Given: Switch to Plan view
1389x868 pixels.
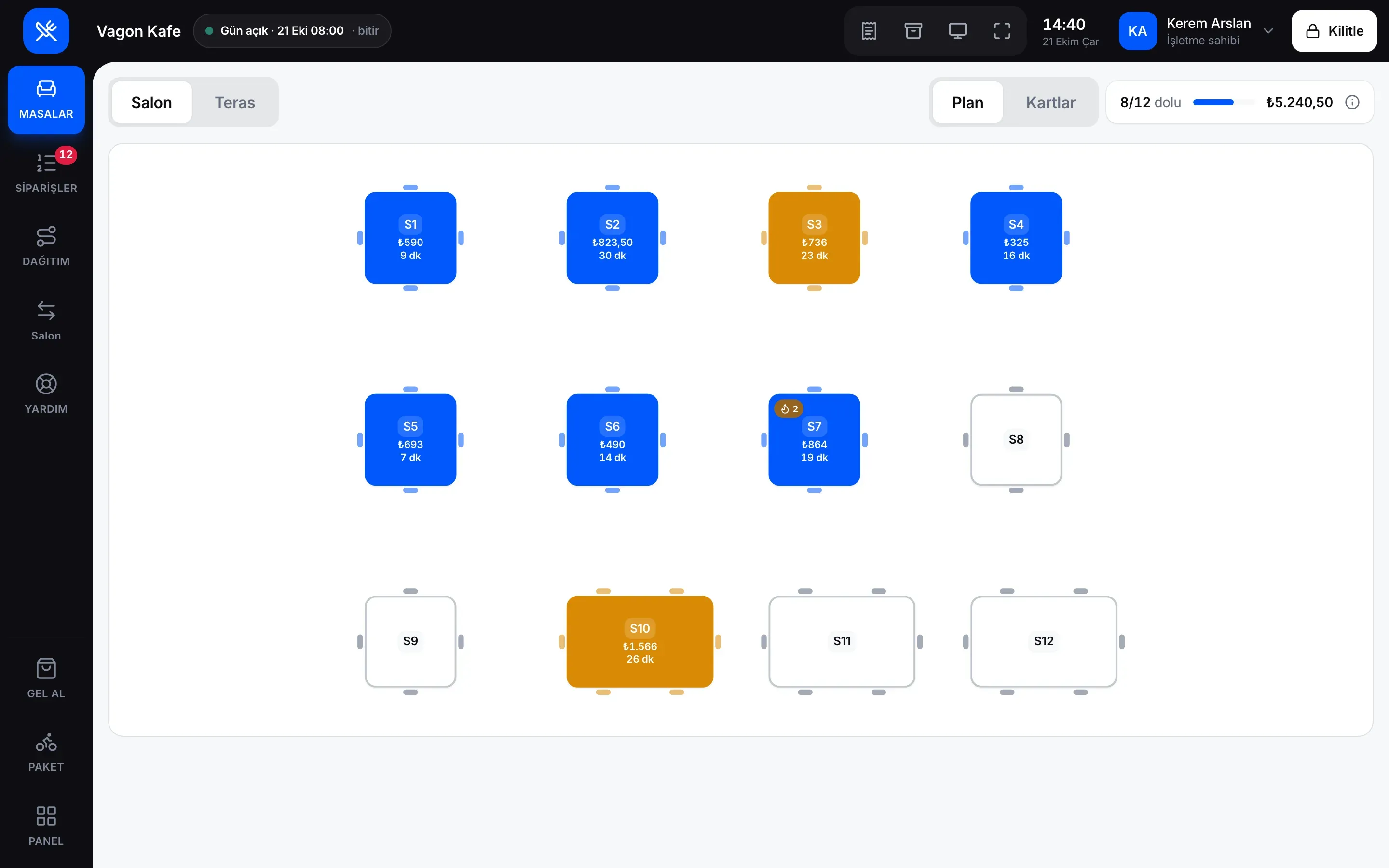Looking at the screenshot, I should pyautogui.click(x=967, y=102).
